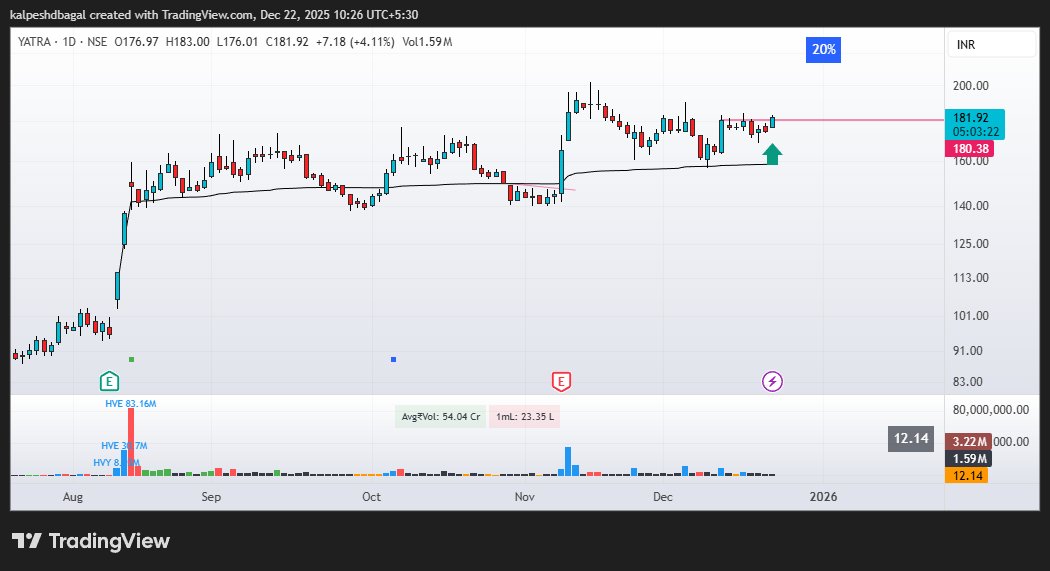Viewport: 1050px width, 571px height.
Task: Click the Sep label on time axis
Action: [211, 497]
